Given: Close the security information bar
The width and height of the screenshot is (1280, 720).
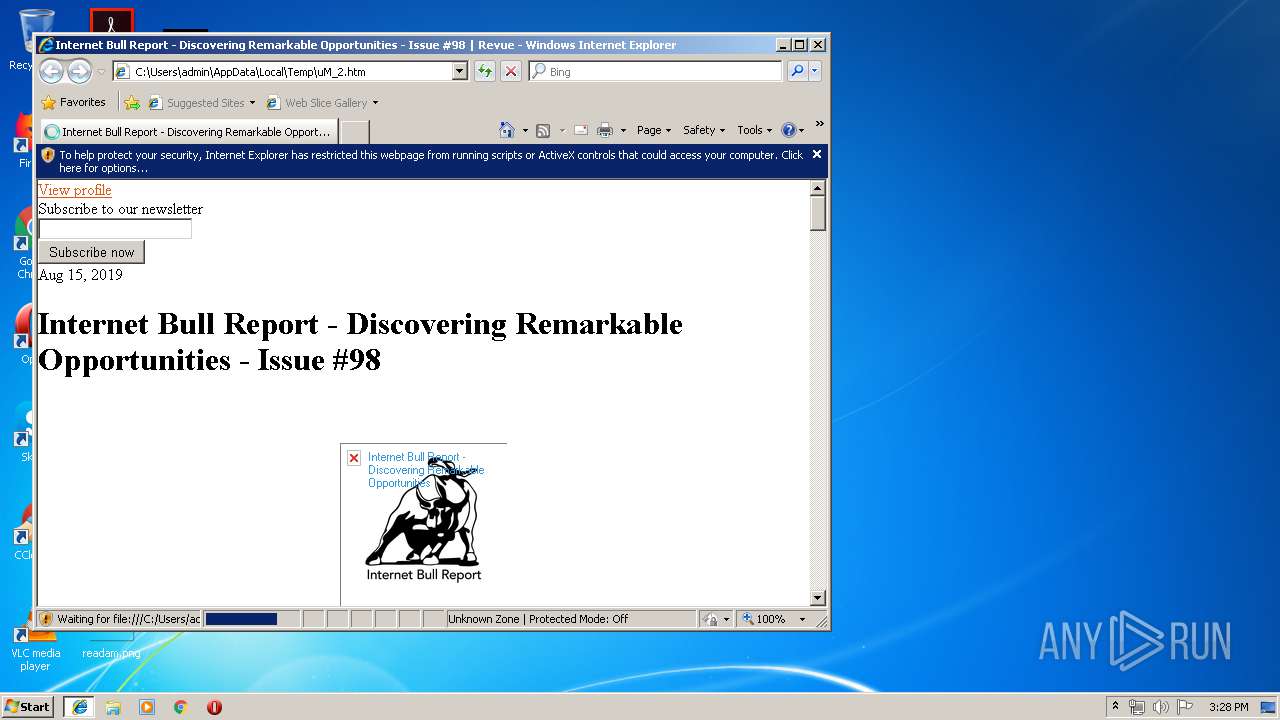Looking at the screenshot, I should pyautogui.click(x=817, y=154).
